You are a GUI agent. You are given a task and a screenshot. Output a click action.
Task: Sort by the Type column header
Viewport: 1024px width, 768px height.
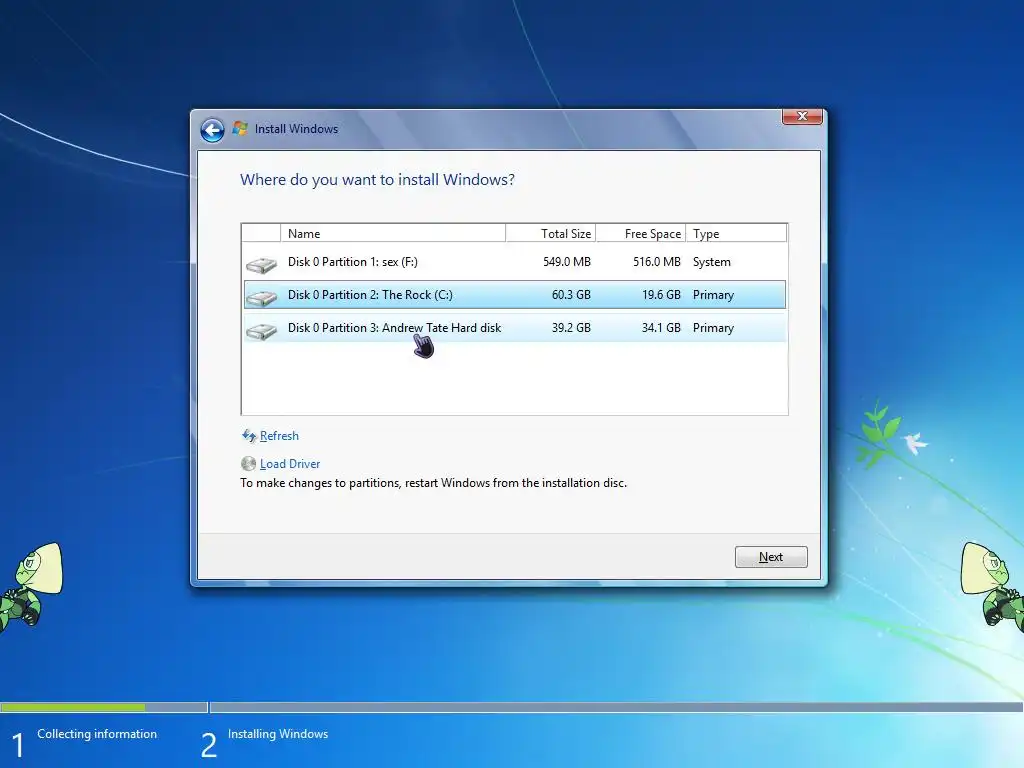coord(736,233)
